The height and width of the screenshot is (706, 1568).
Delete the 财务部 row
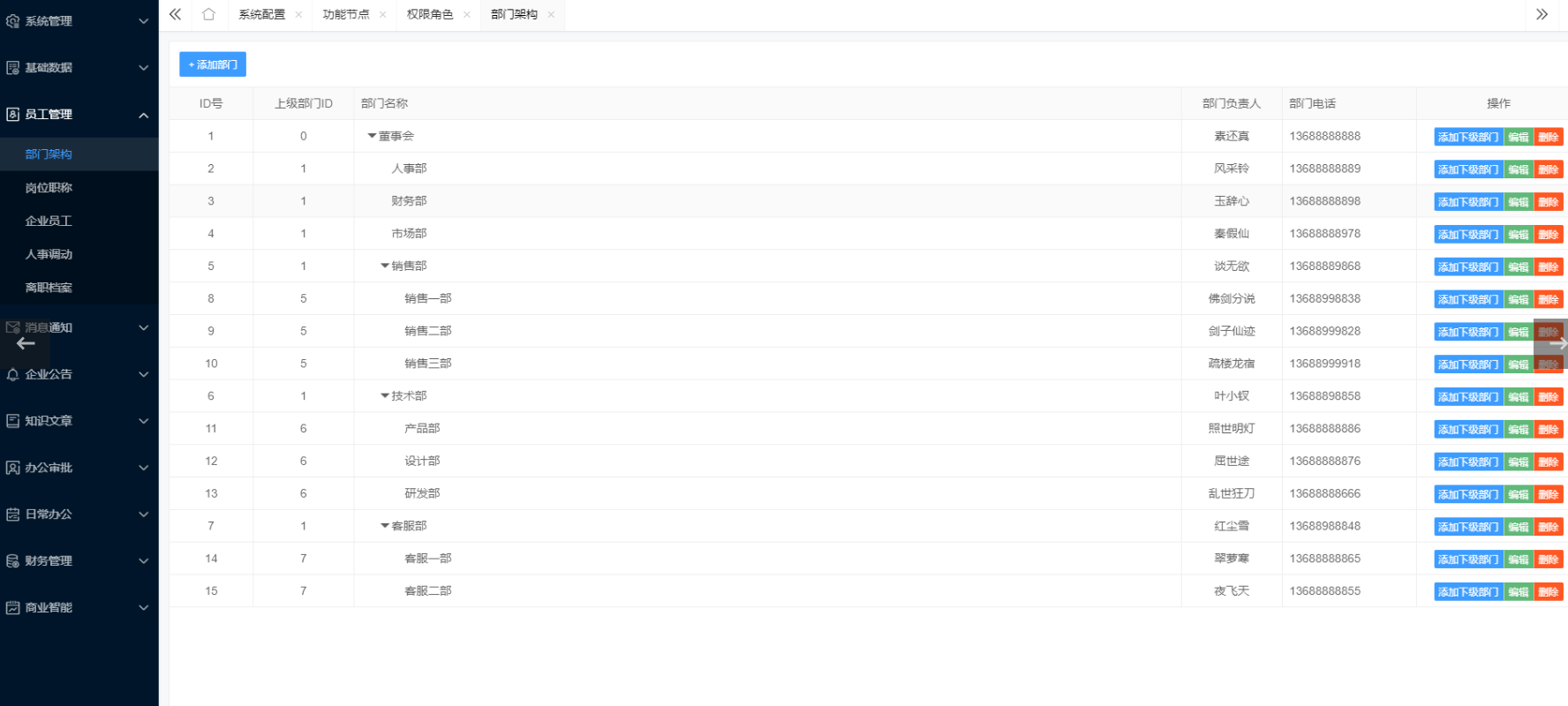[x=1549, y=202]
